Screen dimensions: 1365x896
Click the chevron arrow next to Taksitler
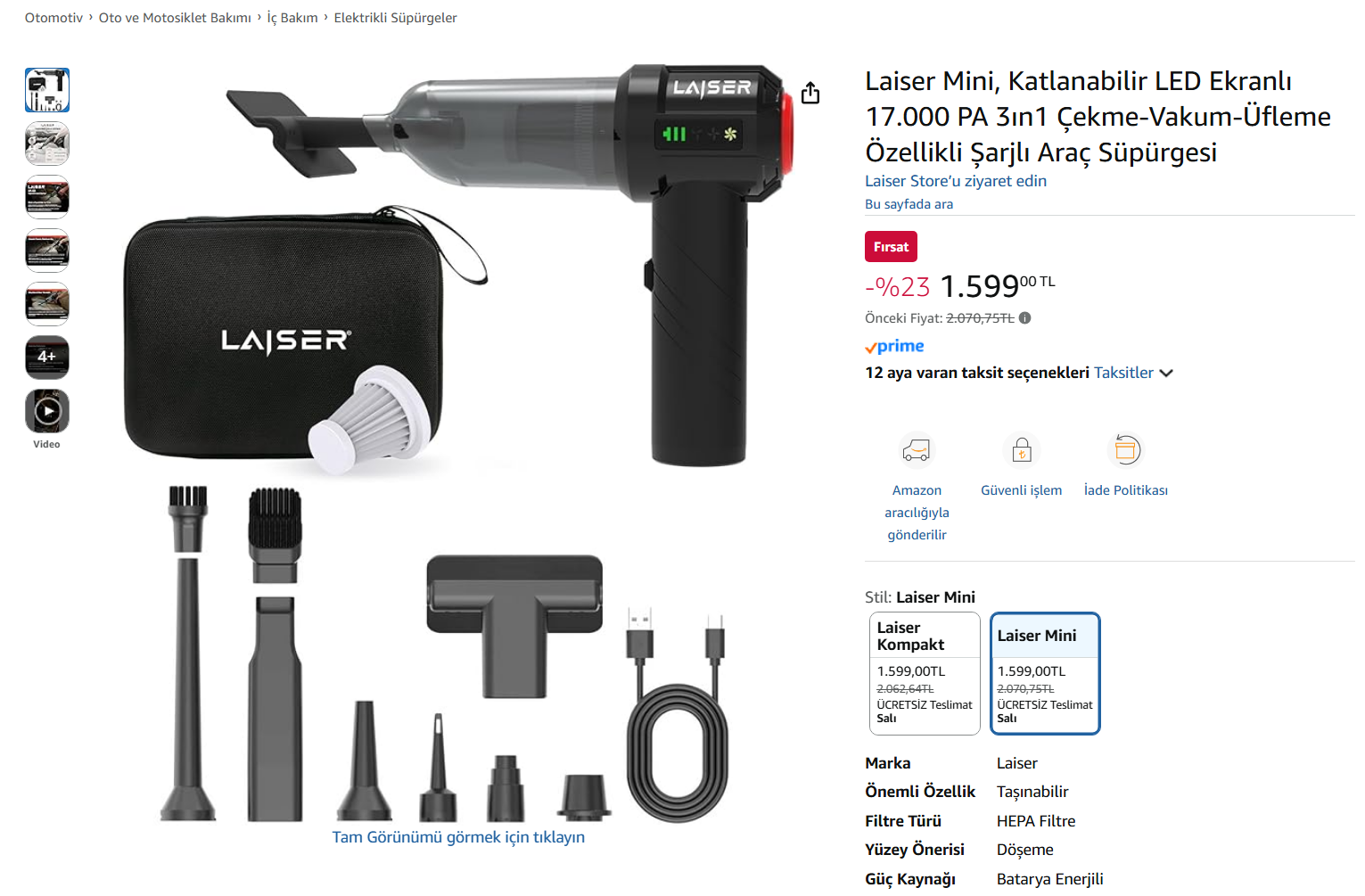(x=1166, y=374)
